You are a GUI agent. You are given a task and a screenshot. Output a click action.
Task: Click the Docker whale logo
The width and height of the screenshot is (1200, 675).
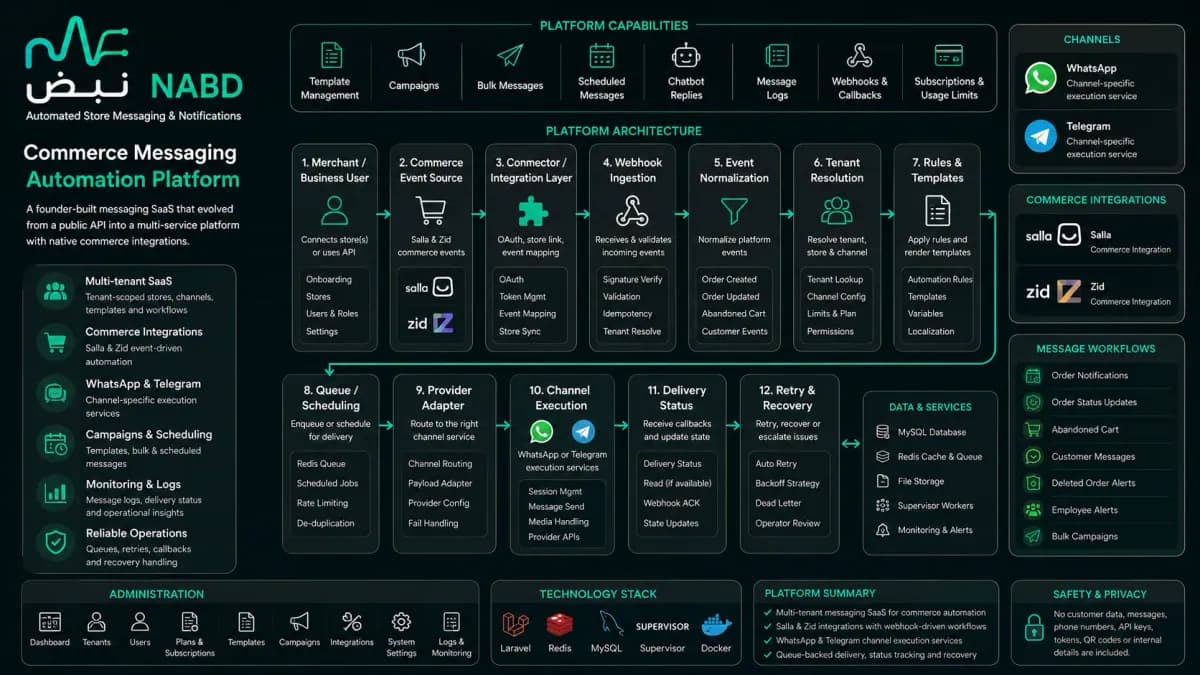click(x=715, y=625)
